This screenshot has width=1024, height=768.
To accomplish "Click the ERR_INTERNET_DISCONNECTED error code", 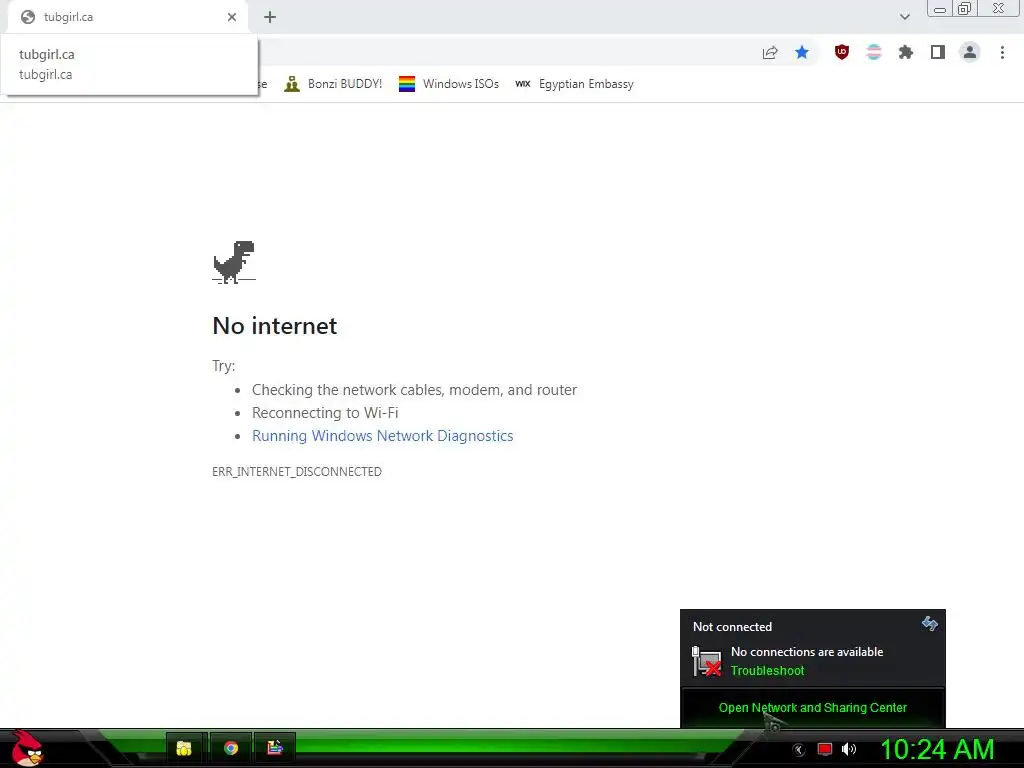I will (x=296, y=472).
